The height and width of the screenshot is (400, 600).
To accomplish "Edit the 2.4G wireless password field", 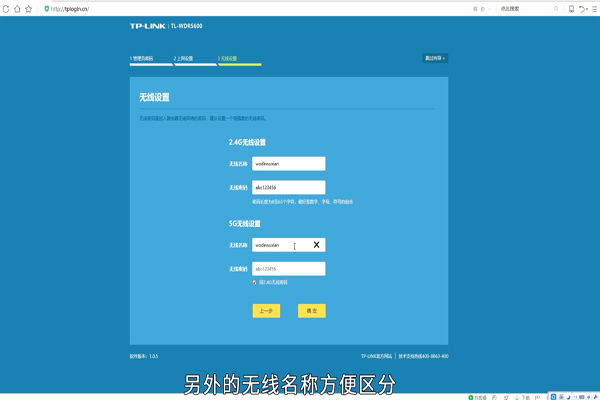I will [x=289, y=187].
